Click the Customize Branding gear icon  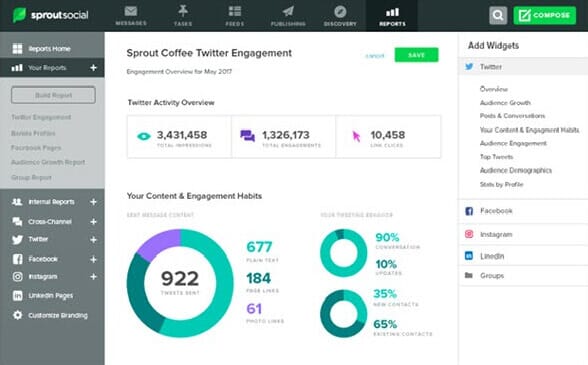pyautogui.click(x=17, y=315)
